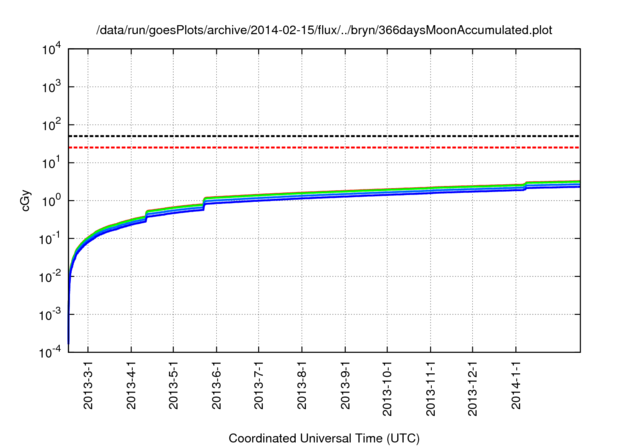Image resolution: width=640 pixels, height=448 pixels.
Task: Click the plot title file path
Action: (324, 31)
